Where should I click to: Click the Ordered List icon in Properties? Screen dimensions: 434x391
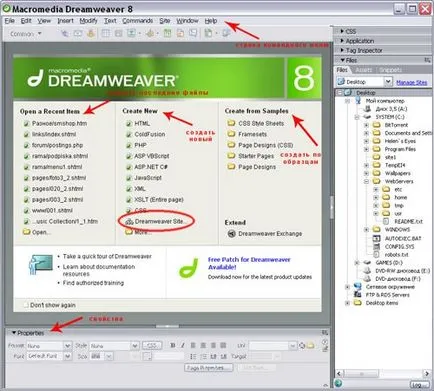pos(203,356)
